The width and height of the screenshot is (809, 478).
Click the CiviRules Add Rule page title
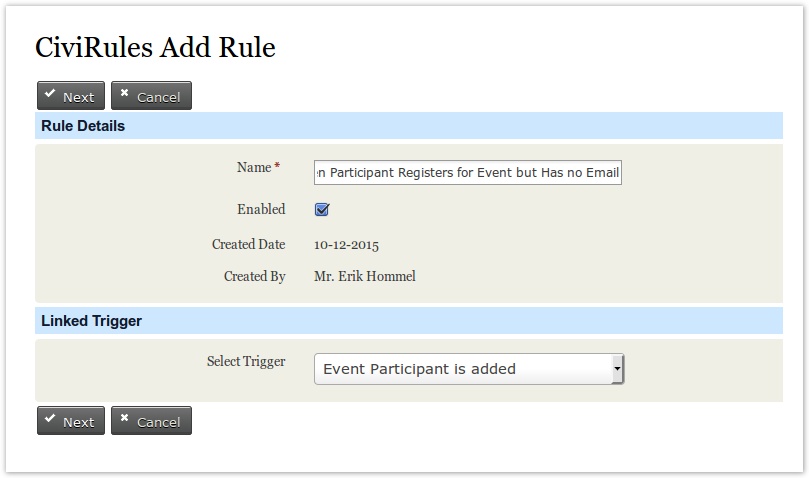(x=155, y=47)
